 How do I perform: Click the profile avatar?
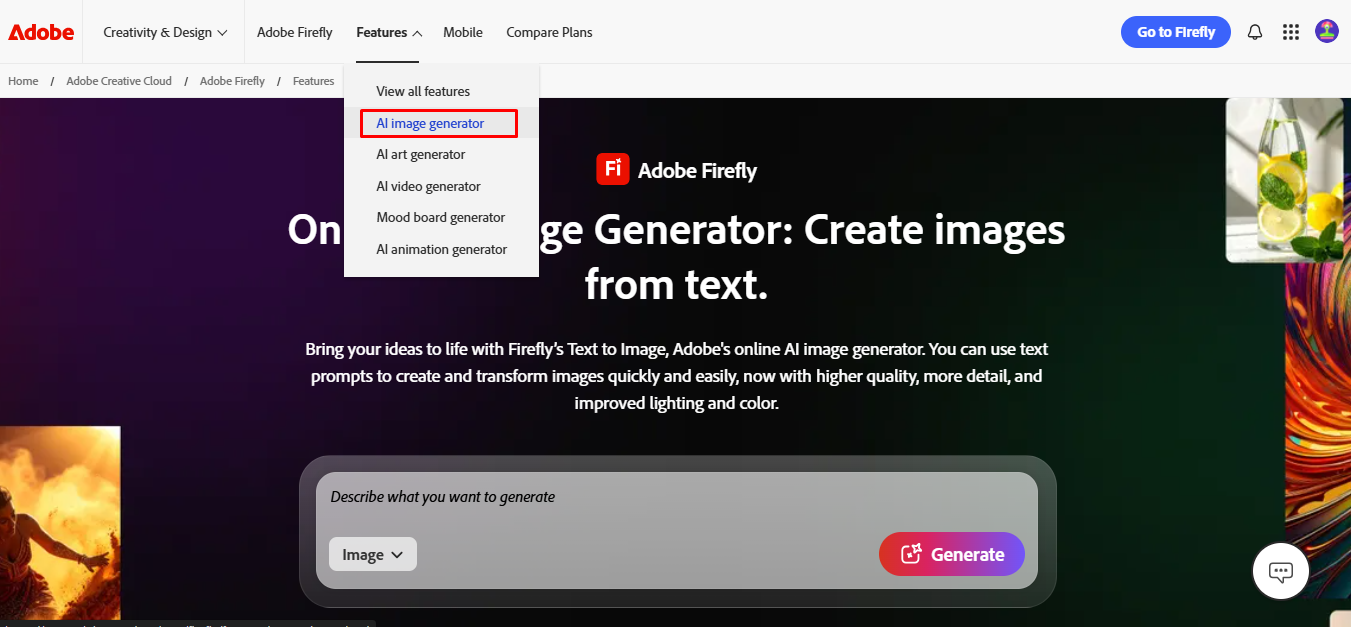pos(1326,31)
